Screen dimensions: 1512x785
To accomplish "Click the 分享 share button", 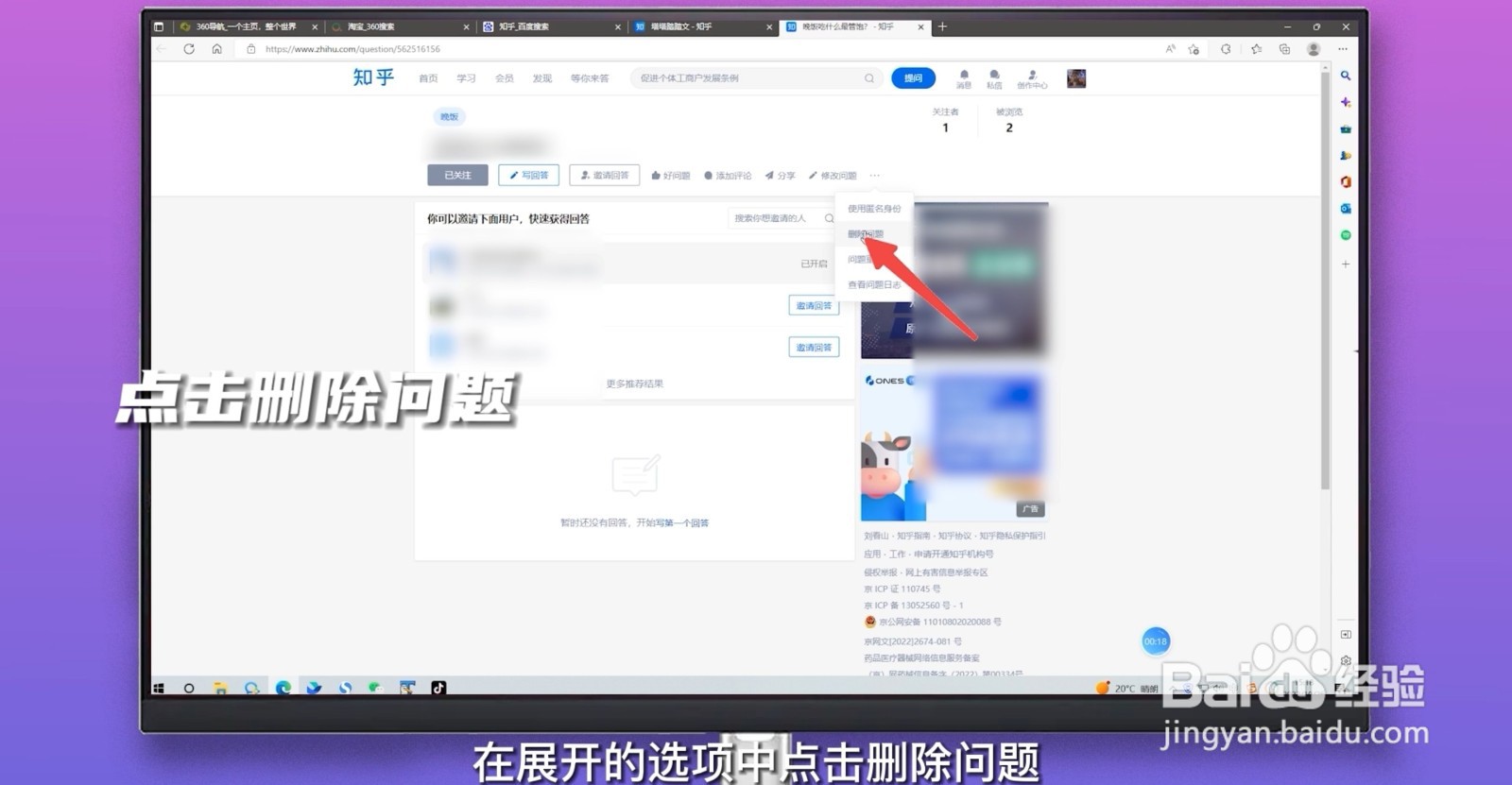I will 781,176.
